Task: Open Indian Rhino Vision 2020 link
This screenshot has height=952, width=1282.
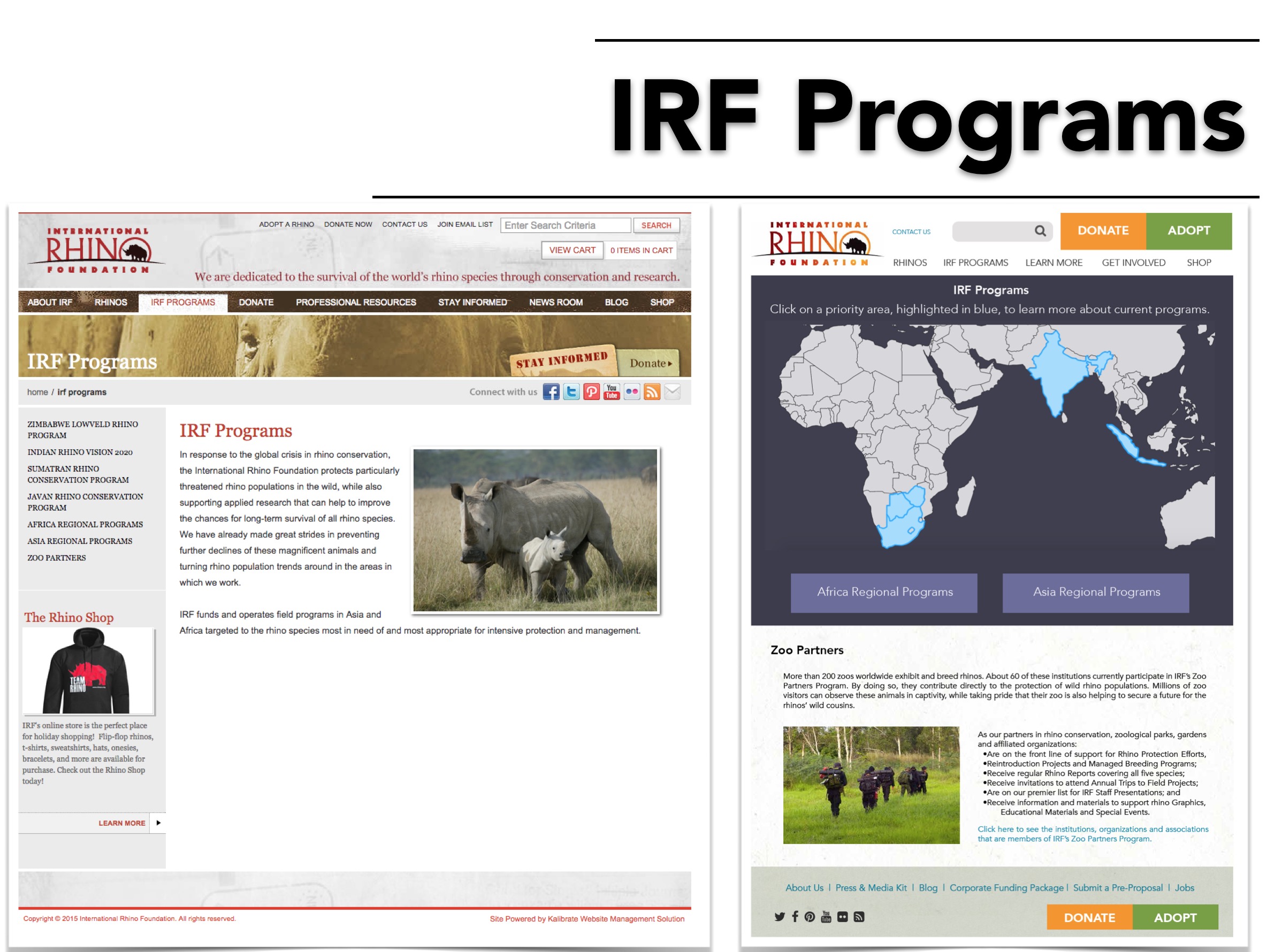Action: pyautogui.click(x=80, y=452)
